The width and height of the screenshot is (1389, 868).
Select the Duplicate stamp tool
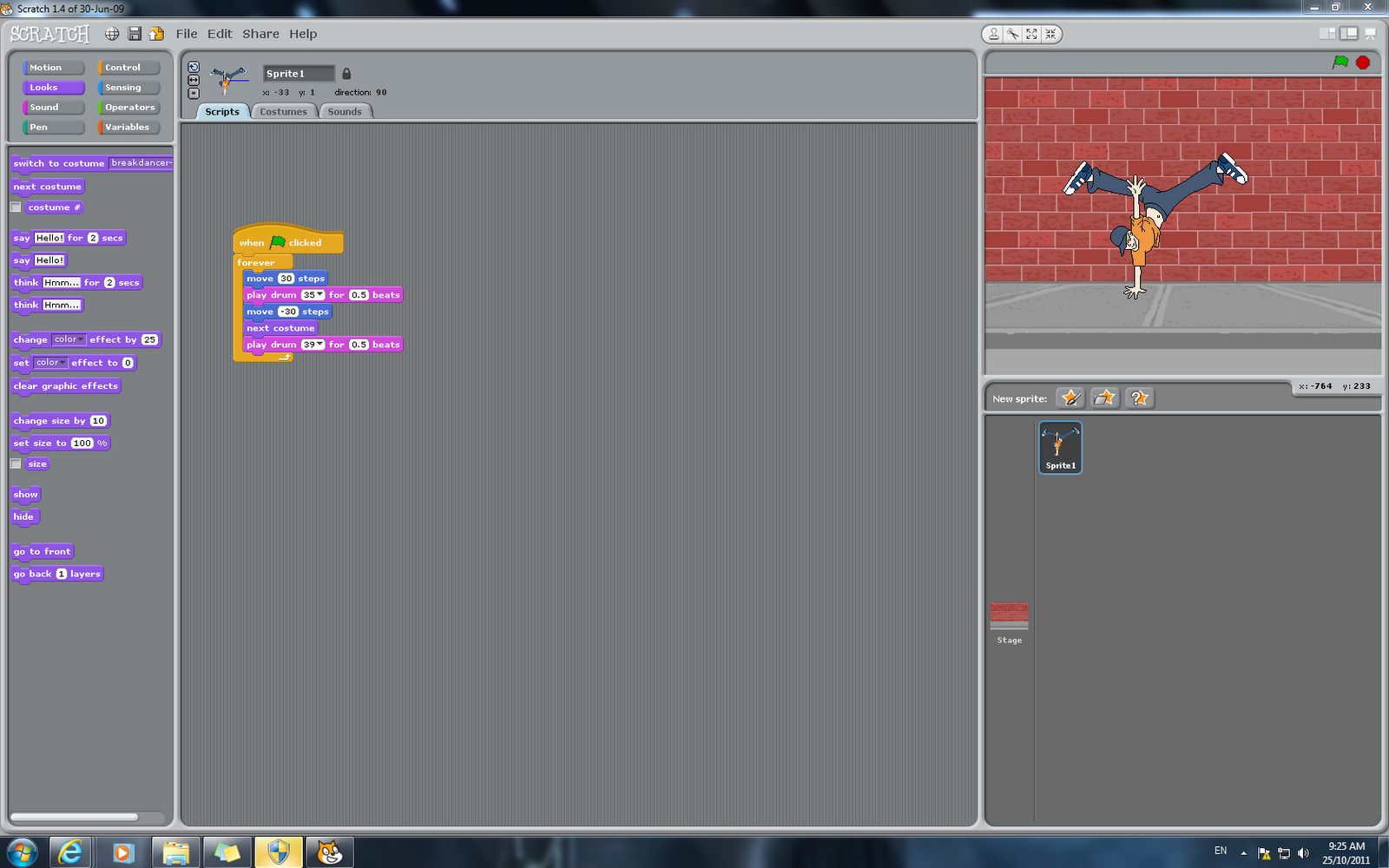point(994,34)
